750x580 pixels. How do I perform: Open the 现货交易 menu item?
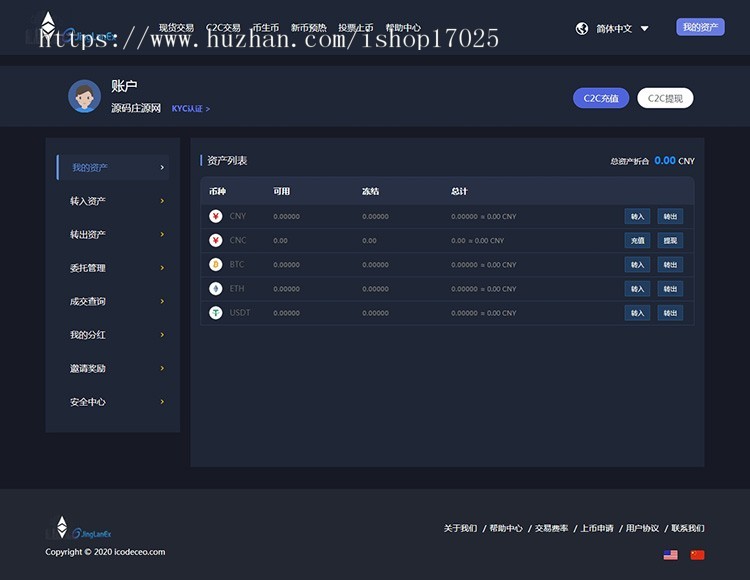click(x=176, y=28)
